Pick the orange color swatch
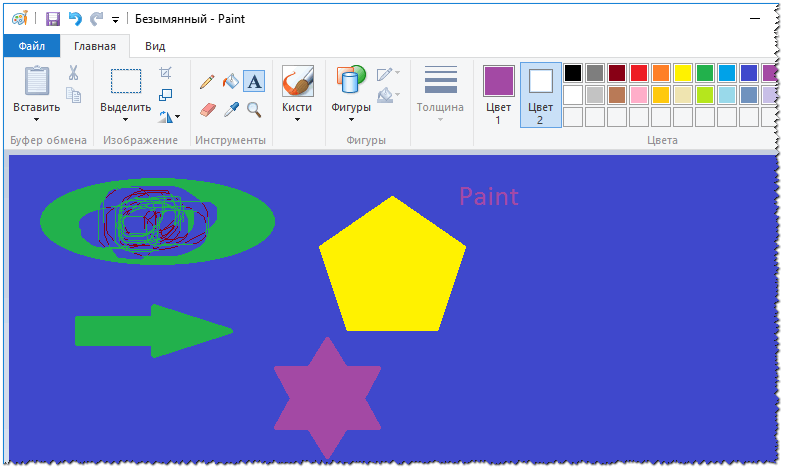This screenshot has height=474, width=789. click(x=661, y=73)
